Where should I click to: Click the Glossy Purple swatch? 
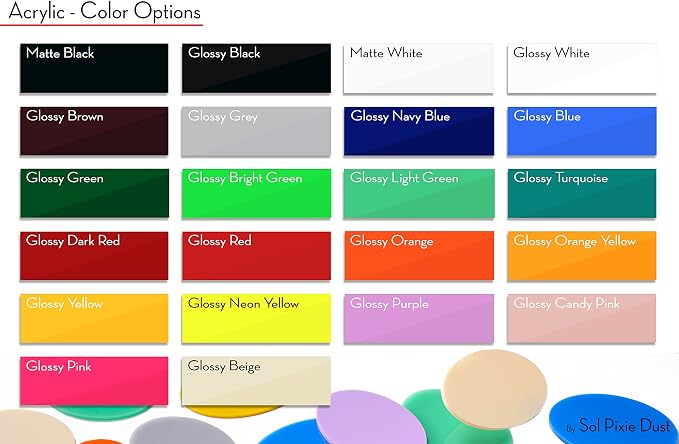point(419,318)
